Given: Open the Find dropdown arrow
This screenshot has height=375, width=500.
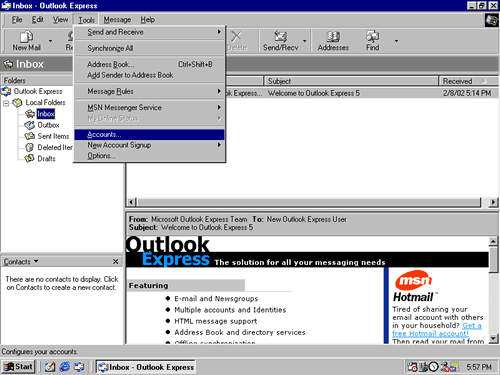Looking at the screenshot, I should [x=396, y=41].
